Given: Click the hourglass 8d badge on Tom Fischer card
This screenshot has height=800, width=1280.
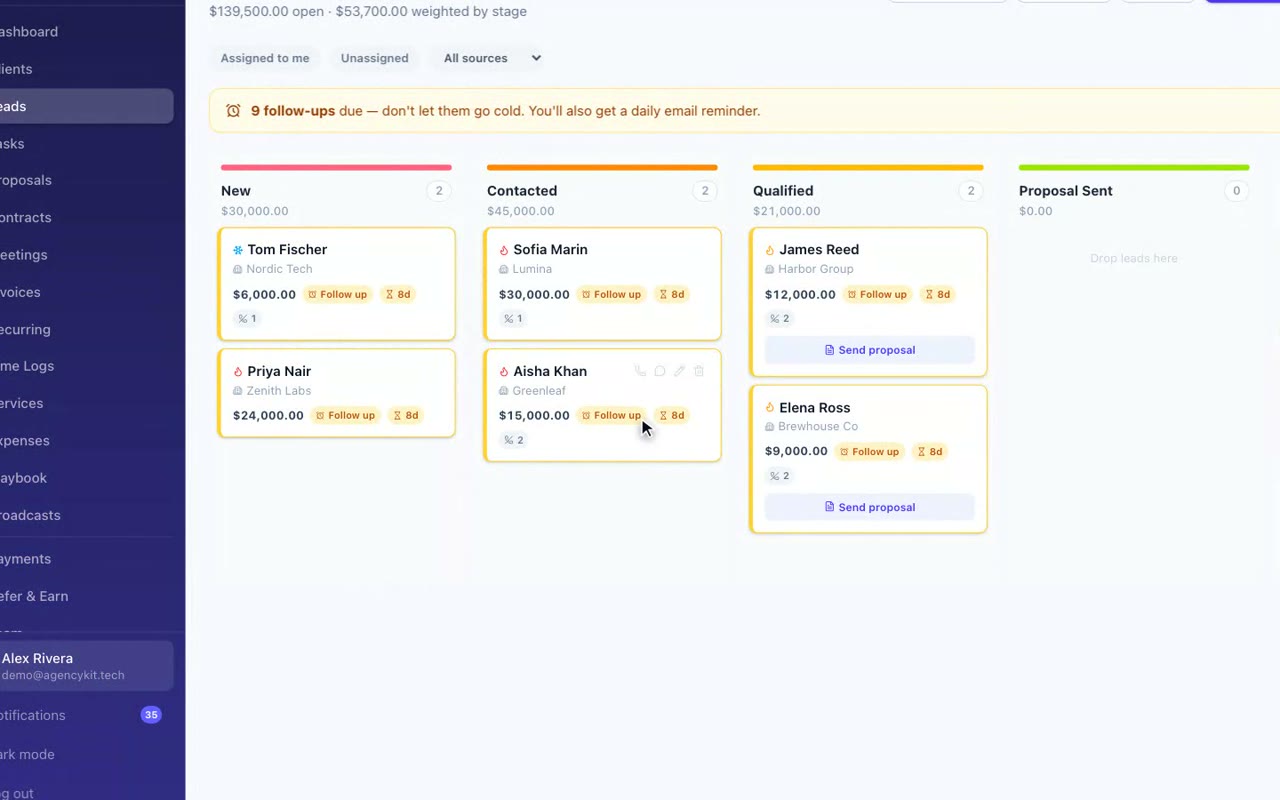Looking at the screenshot, I should coord(399,294).
